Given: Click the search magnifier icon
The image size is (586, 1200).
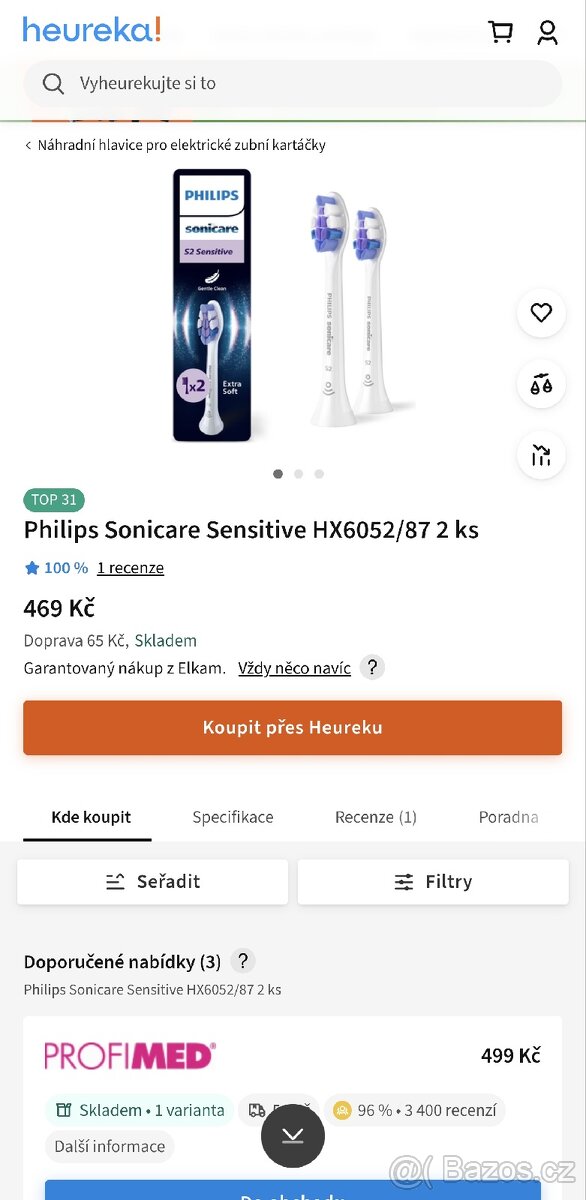Looking at the screenshot, I should (53, 83).
